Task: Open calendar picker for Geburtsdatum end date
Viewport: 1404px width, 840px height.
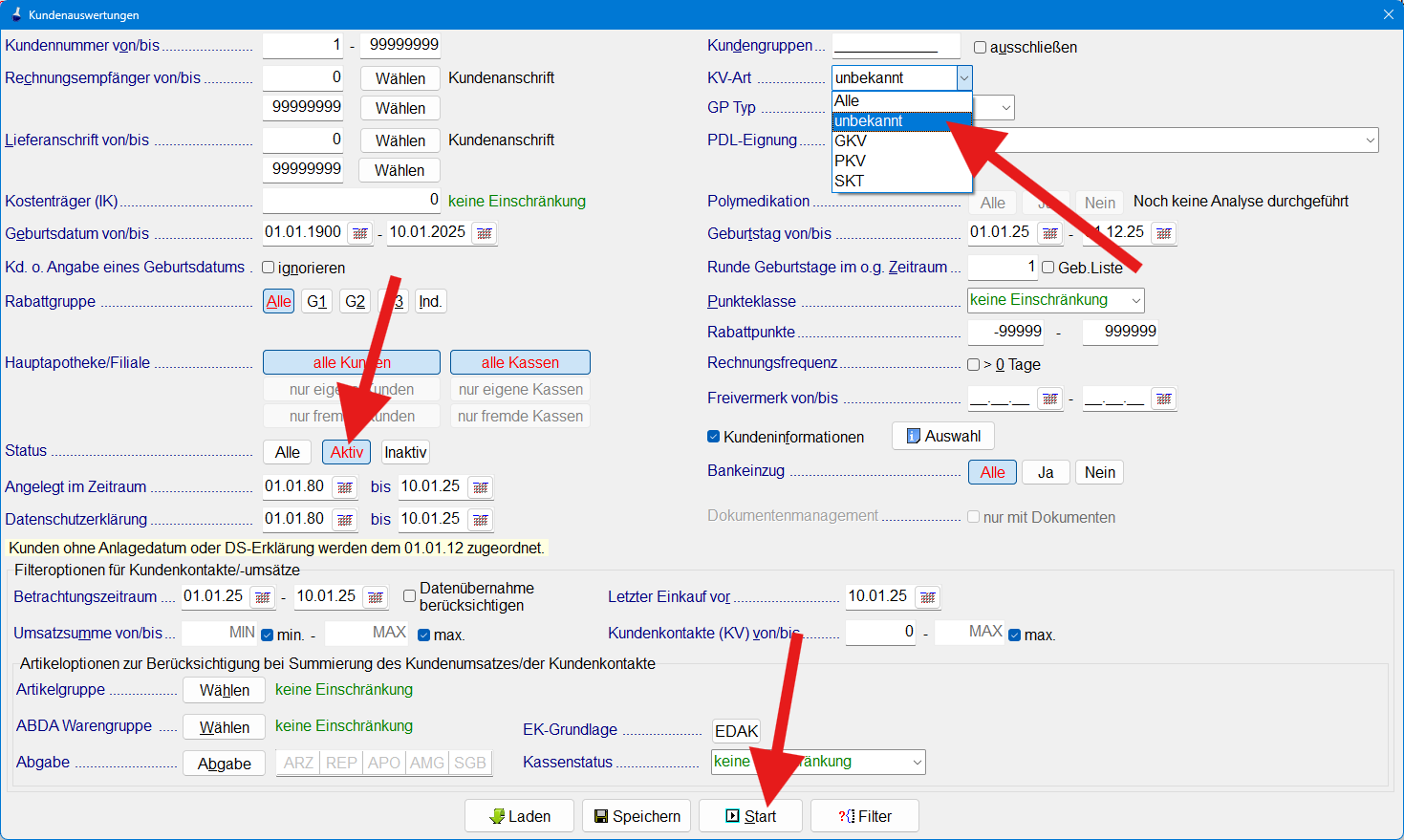Action: click(x=485, y=233)
